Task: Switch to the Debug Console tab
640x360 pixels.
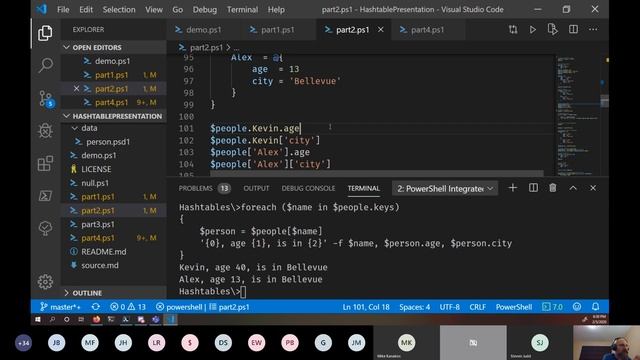Action: point(308,188)
